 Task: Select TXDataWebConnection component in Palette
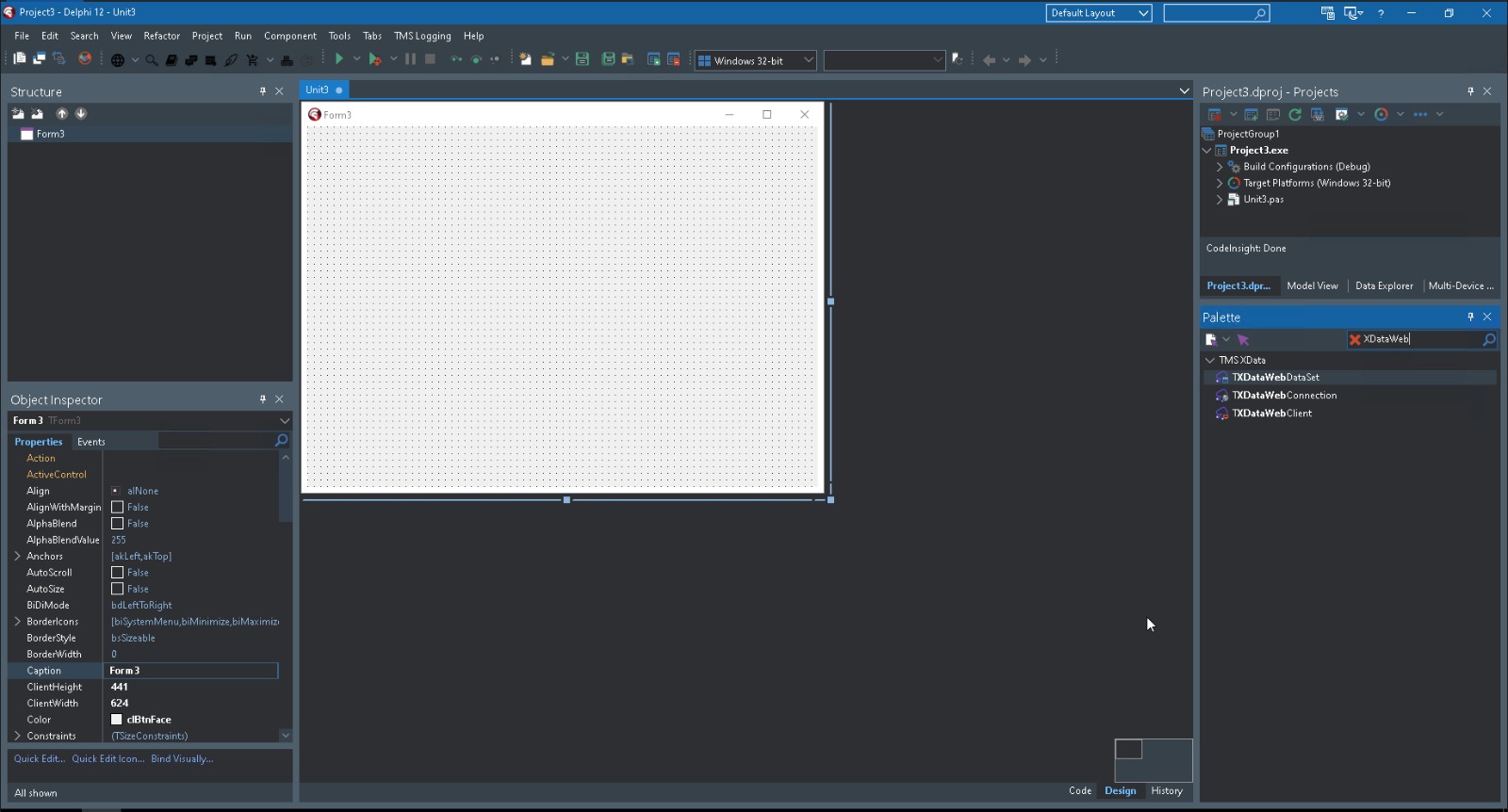(x=1284, y=396)
